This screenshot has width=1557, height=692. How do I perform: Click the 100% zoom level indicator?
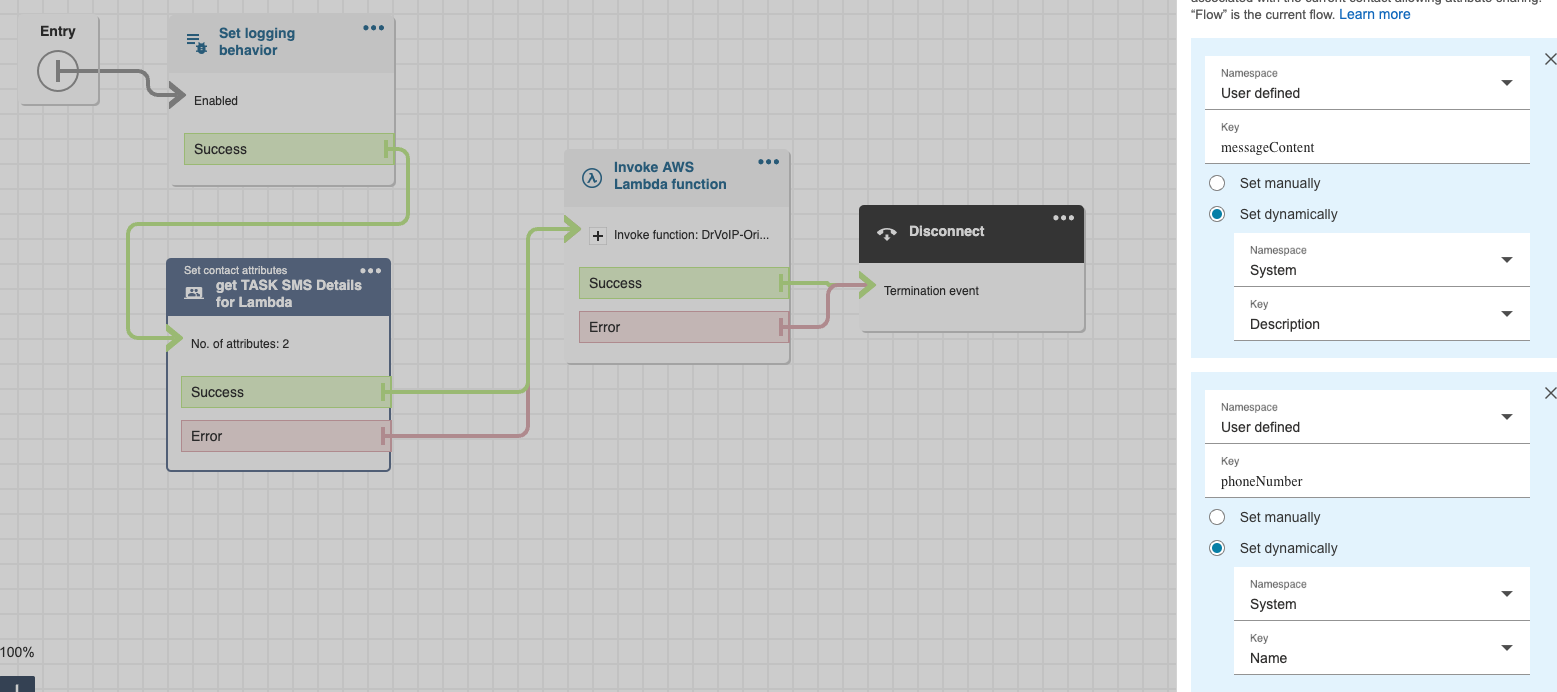pyautogui.click(x=17, y=652)
